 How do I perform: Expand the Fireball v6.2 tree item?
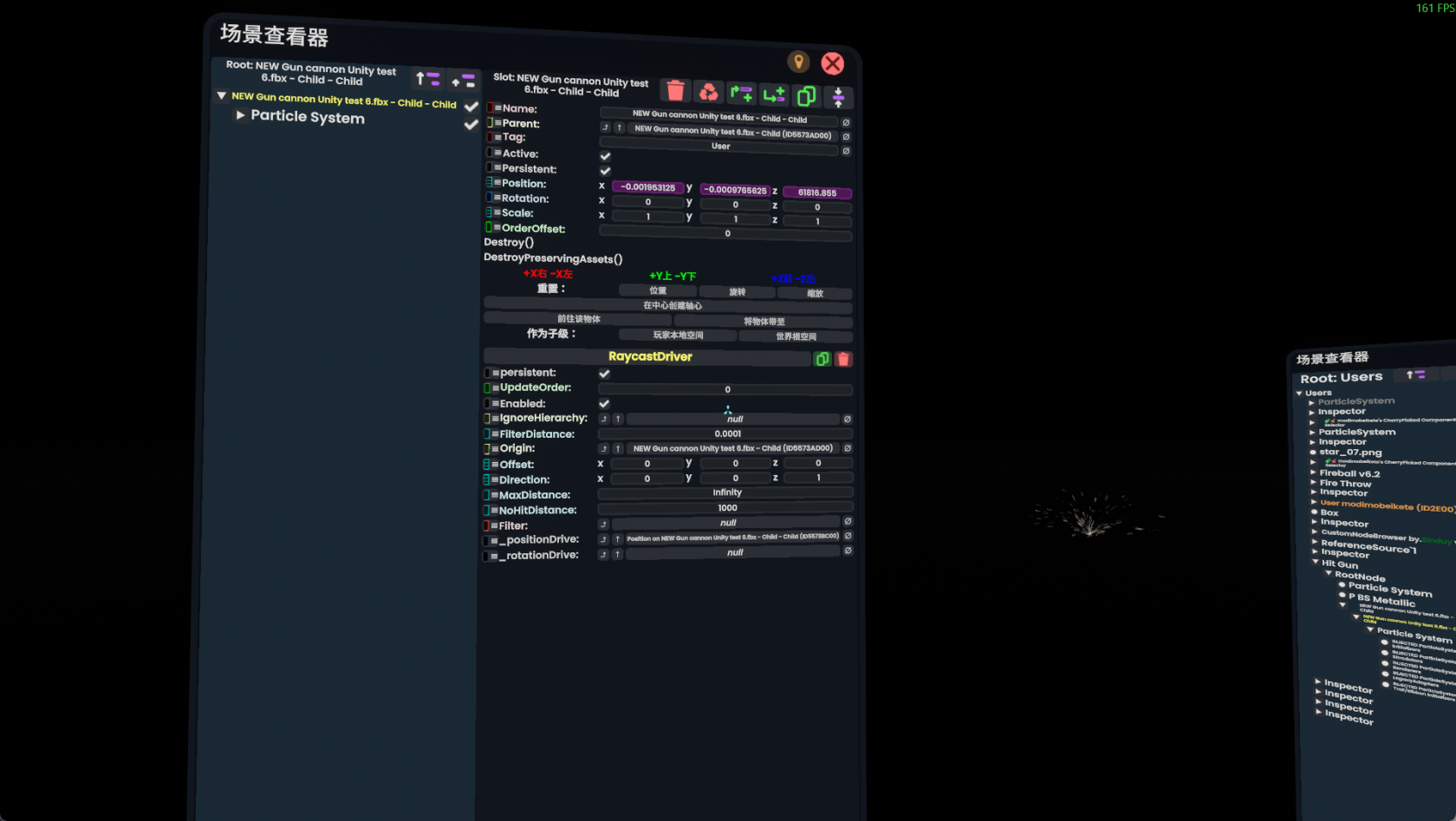(1314, 472)
